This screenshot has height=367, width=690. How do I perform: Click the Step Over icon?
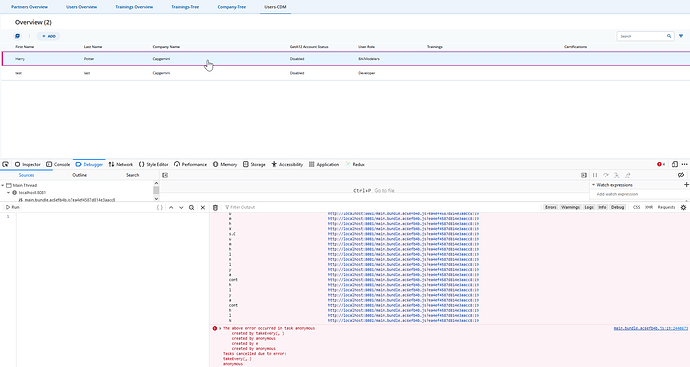(x=606, y=175)
